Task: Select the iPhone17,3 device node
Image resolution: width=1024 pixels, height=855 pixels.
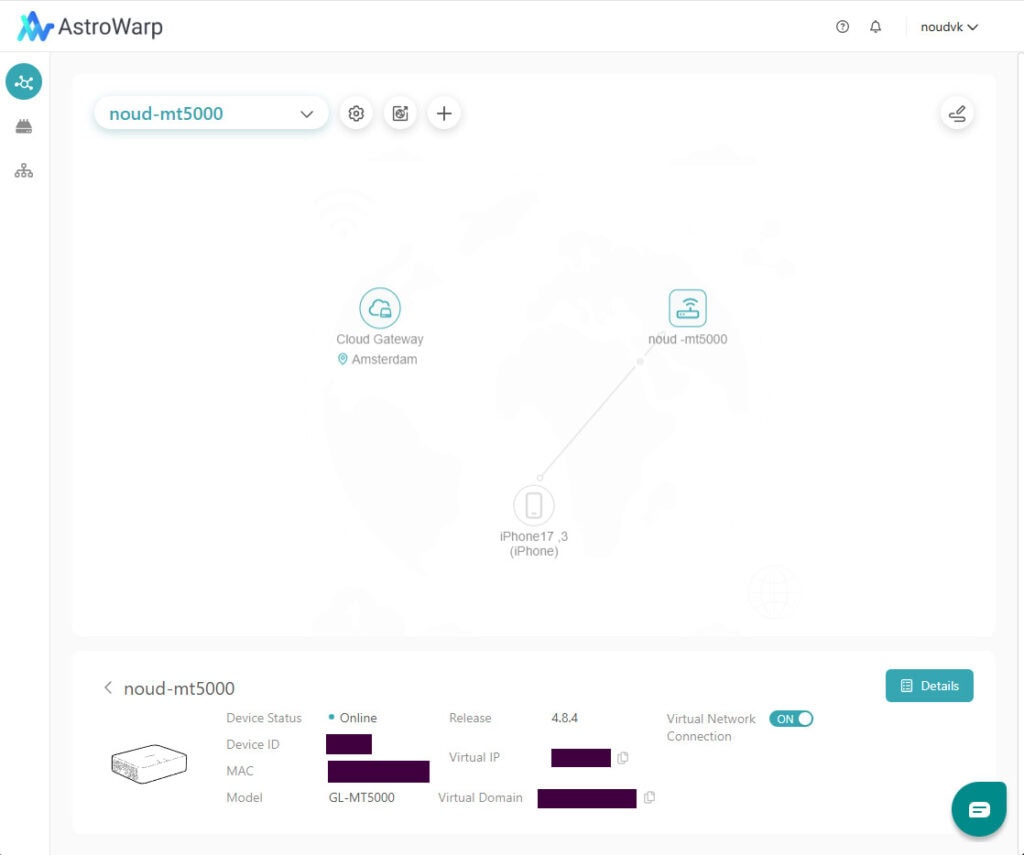Action: 534,505
